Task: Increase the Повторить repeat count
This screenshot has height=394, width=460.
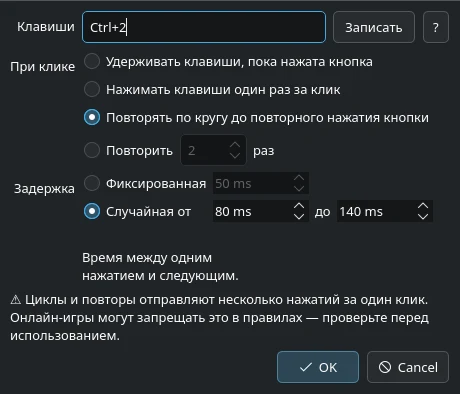Action: pyautogui.click(x=235, y=145)
